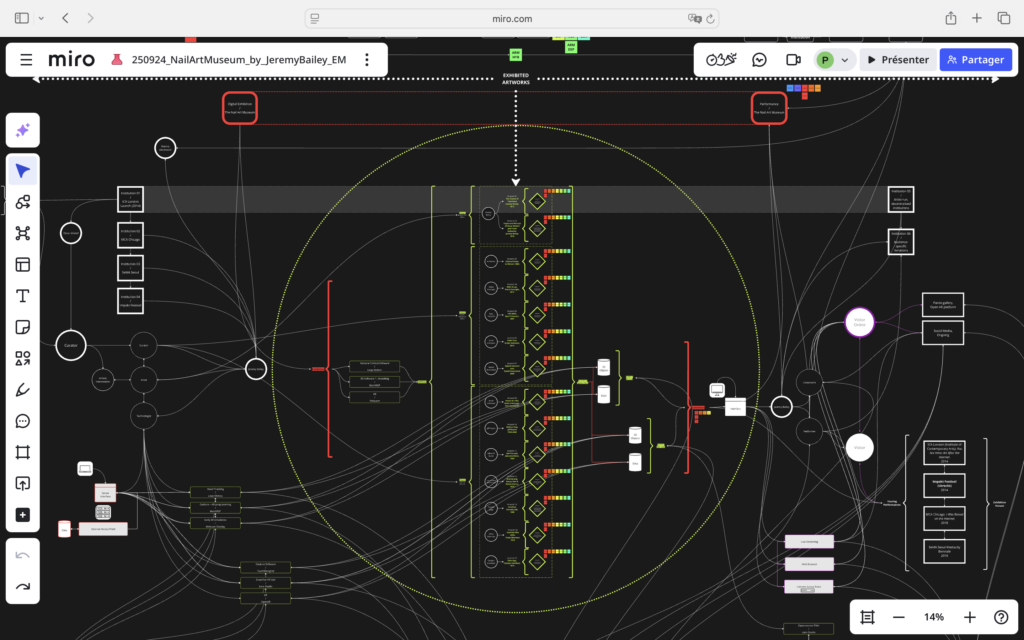The height and width of the screenshot is (640, 1024).
Task: Click the blue Partager button
Action: click(975, 60)
